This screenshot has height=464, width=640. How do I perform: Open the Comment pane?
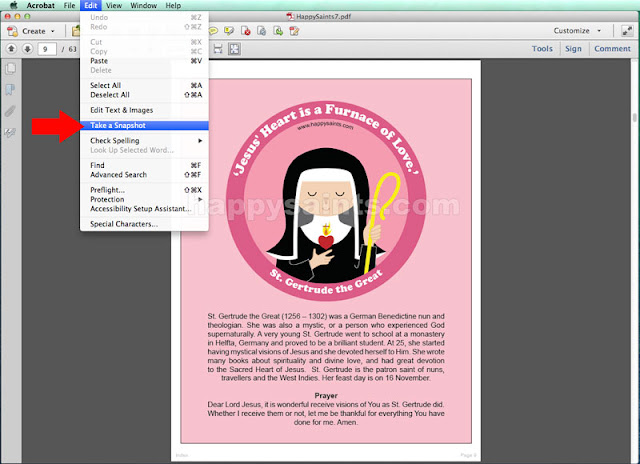tap(612, 49)
